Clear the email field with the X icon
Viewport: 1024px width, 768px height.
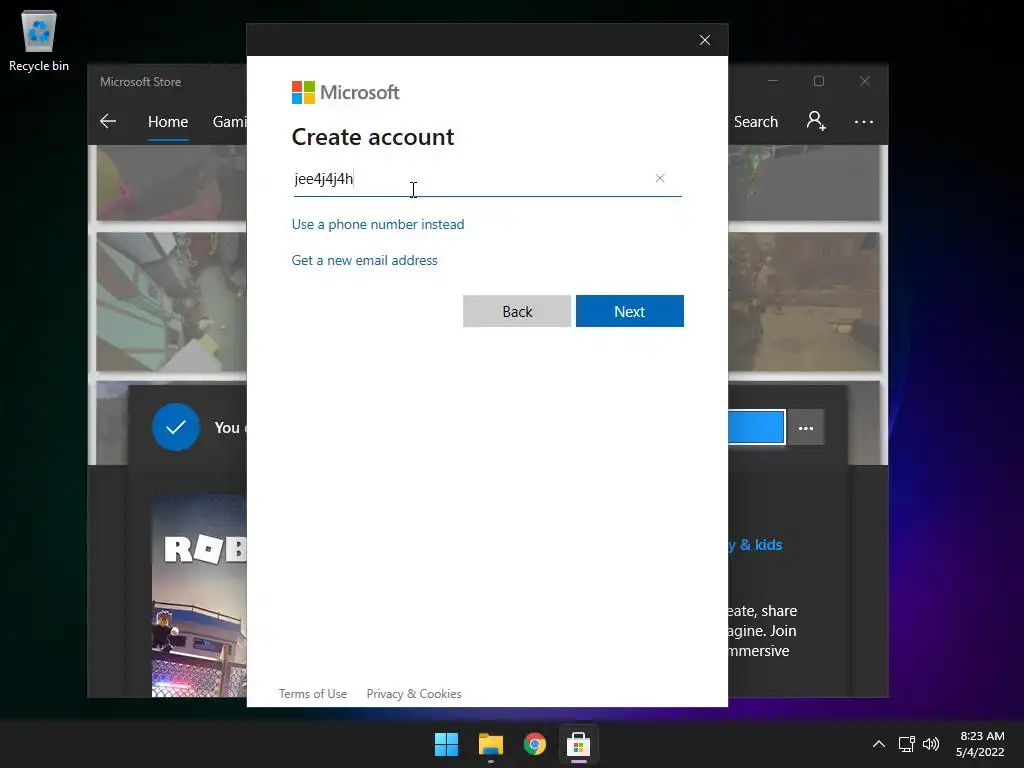coord(660,178)
